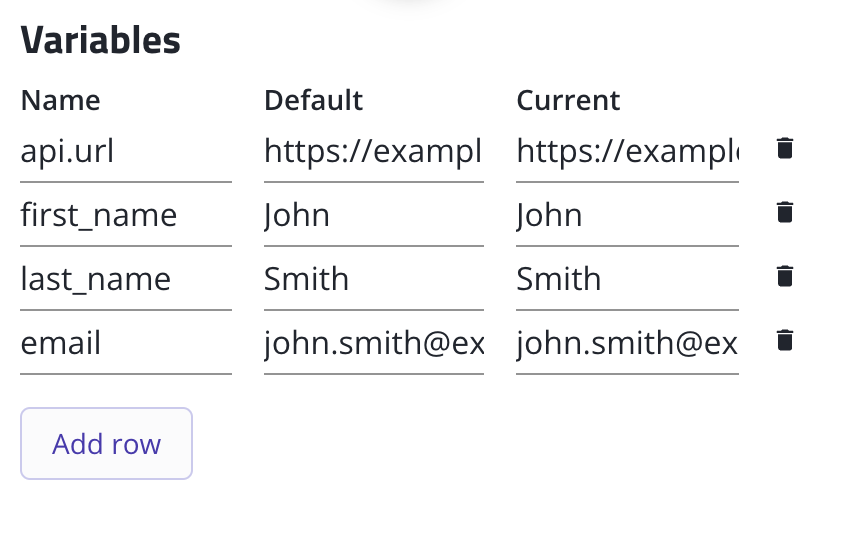
Task: Edit current value of api.url
Action: (627, 151)
